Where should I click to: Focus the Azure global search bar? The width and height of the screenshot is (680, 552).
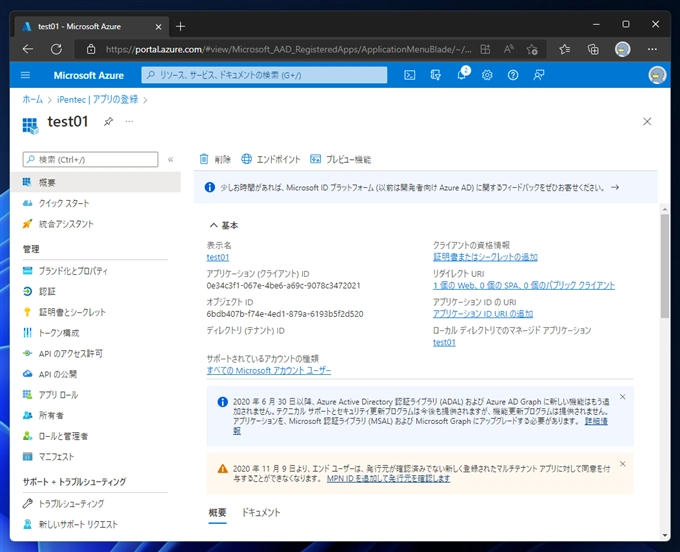point(264,75)
